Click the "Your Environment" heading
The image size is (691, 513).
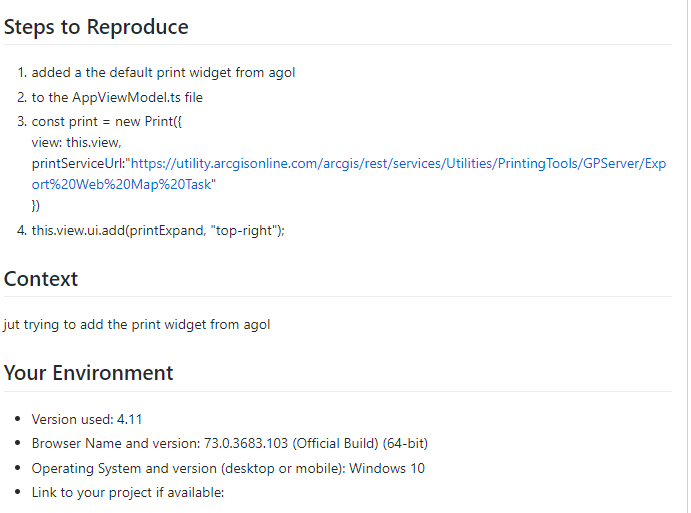(x=89, y=373)
